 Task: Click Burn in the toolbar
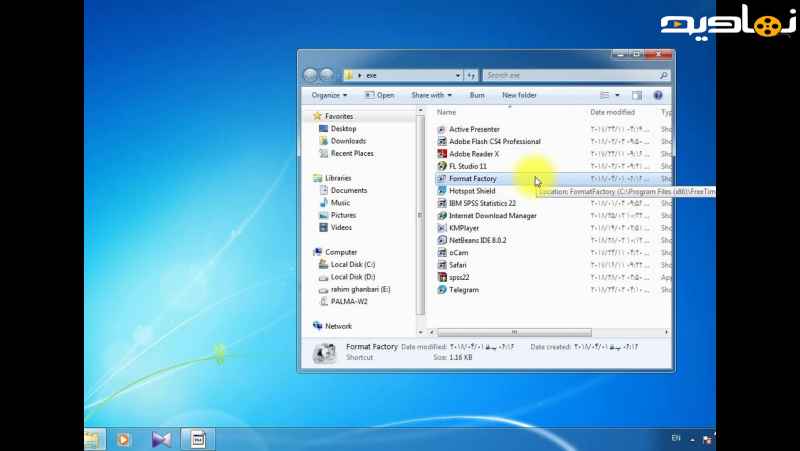pyautogui.click(x=477, y=95)
